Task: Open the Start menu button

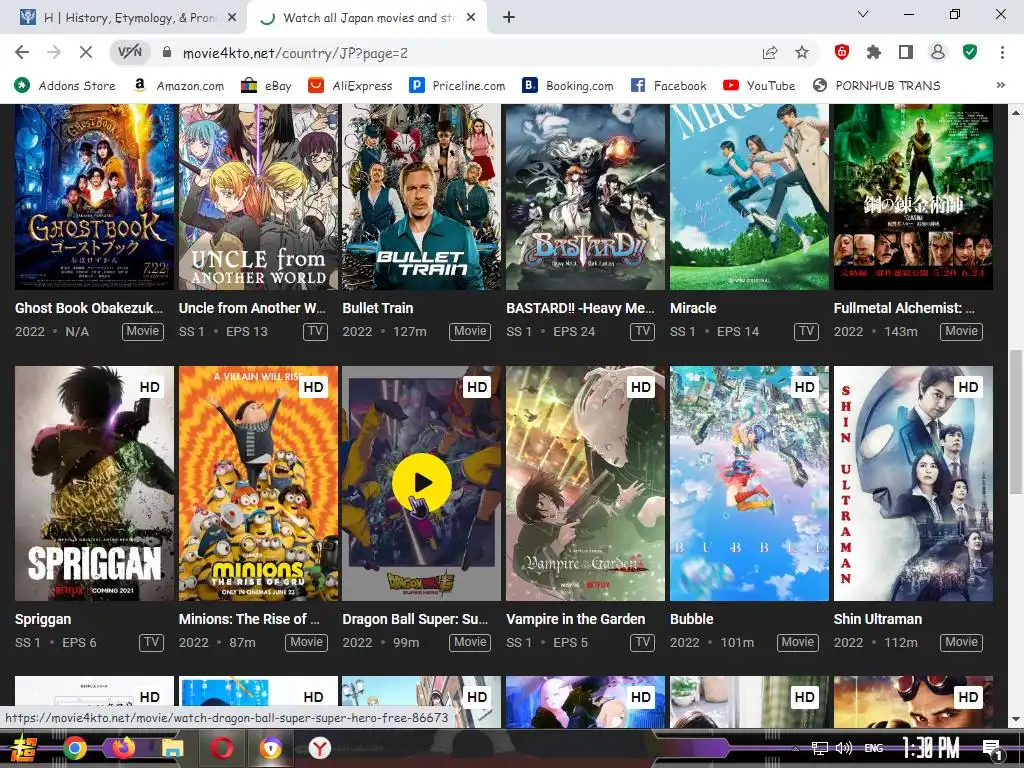Action: [24, 748]
